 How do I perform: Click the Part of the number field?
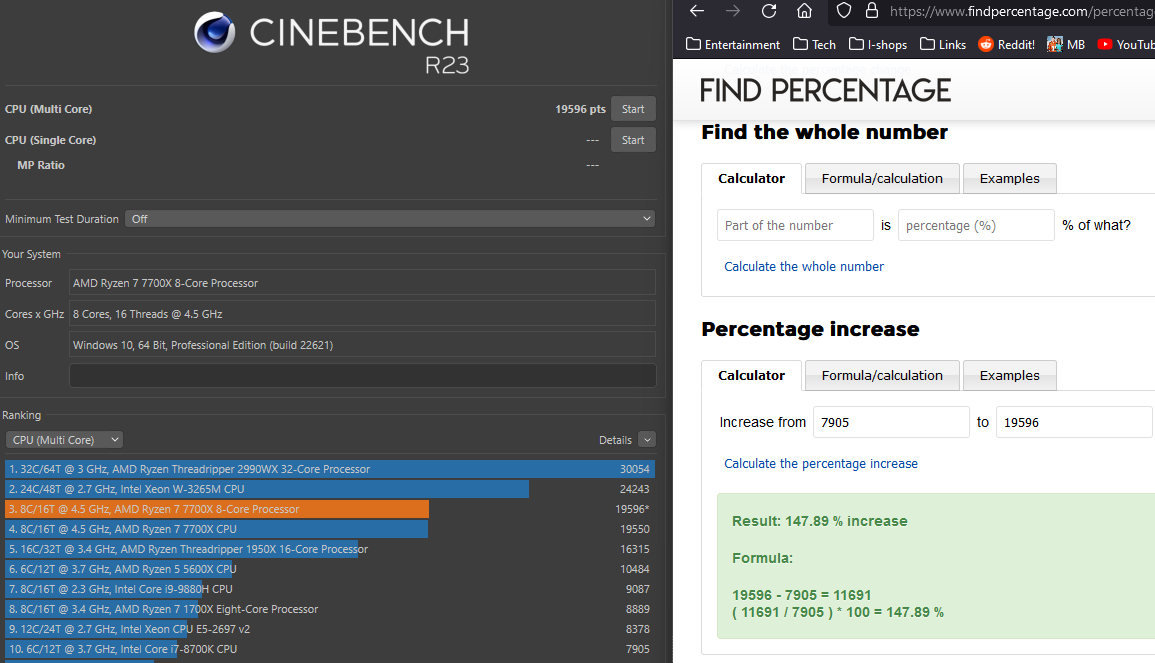click(x=796, y=225)
